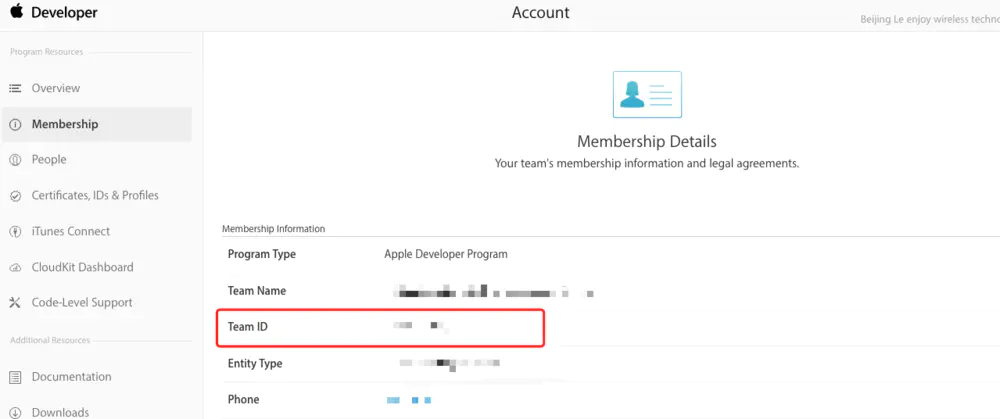Click the Code-Level Support tools icon

click(15, 303)
